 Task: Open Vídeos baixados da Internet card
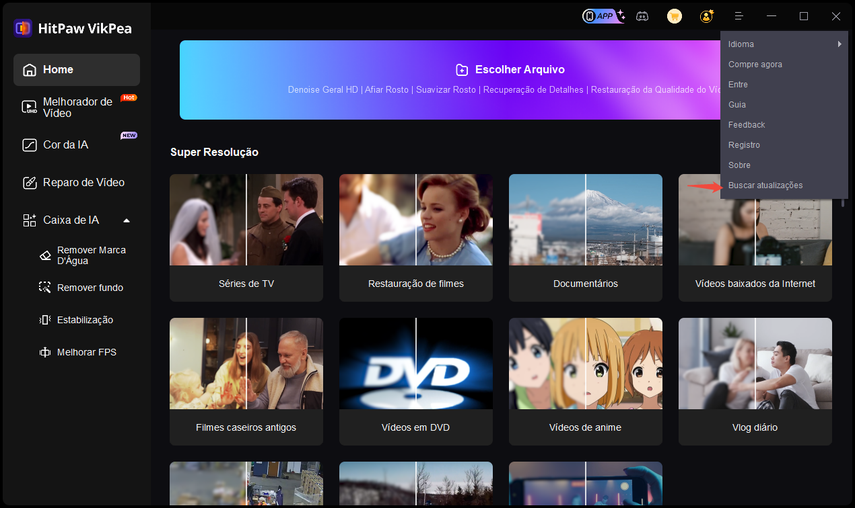pos(755,238)
